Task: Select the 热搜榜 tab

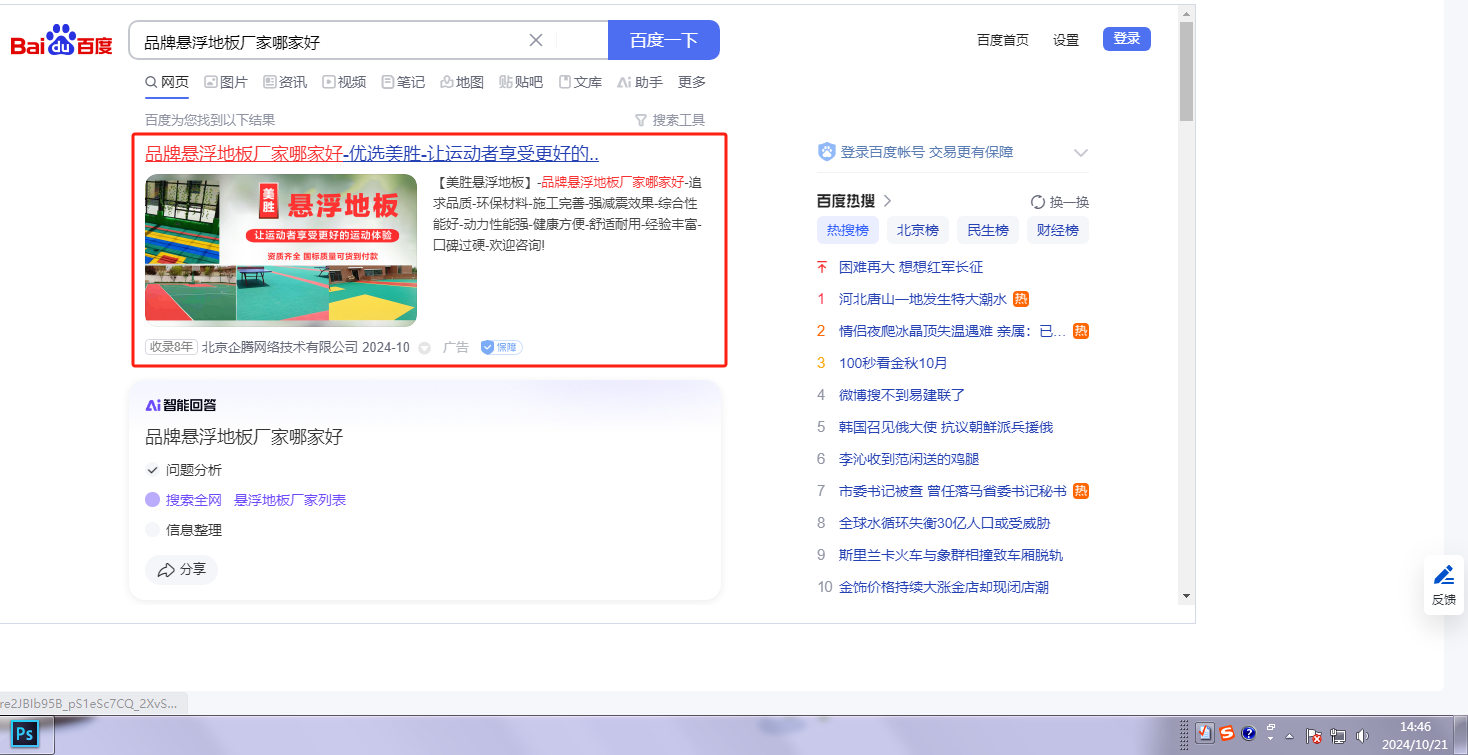Action: coord(848,230)
